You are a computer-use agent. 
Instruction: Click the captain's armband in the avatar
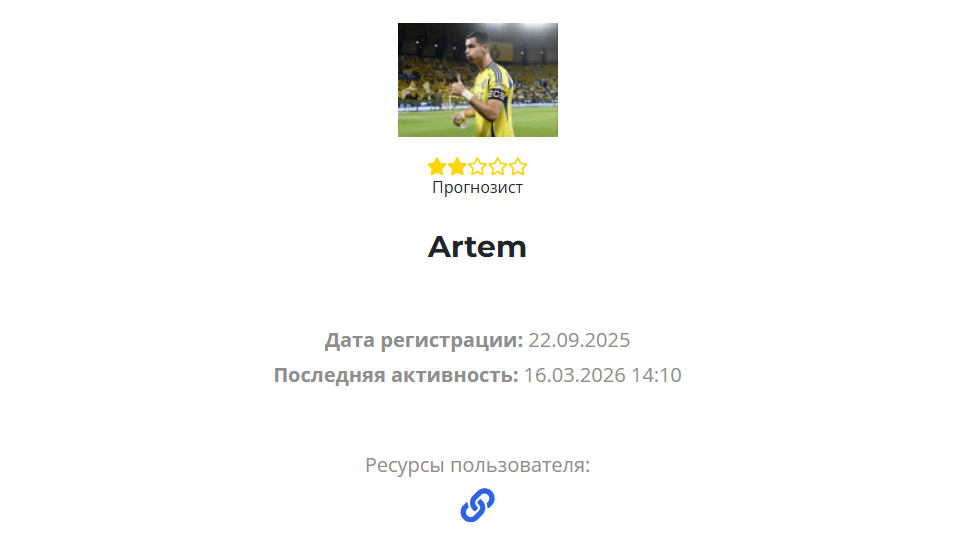click(496, 95)
